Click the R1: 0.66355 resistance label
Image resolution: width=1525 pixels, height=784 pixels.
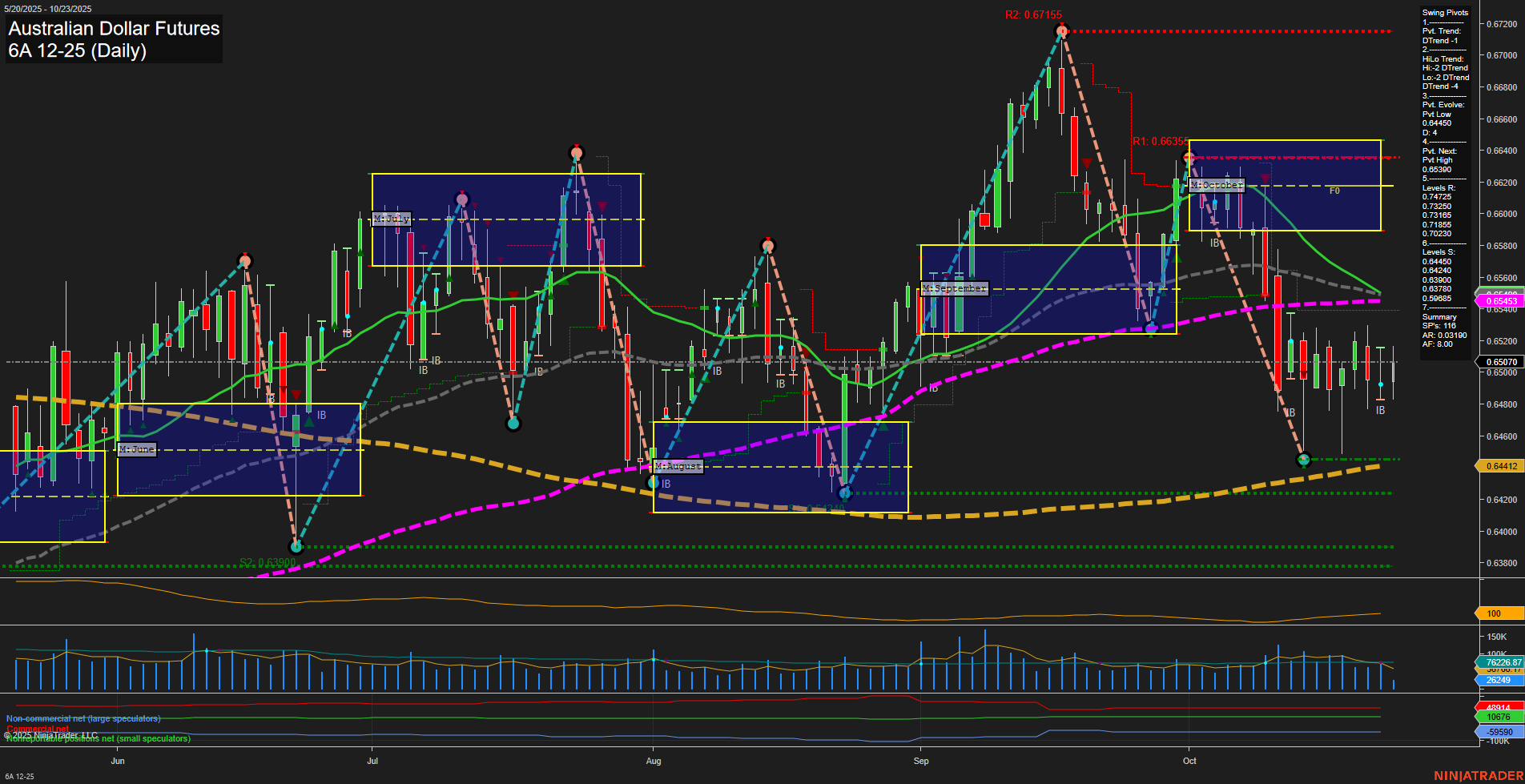click(x=1160, y=142)
